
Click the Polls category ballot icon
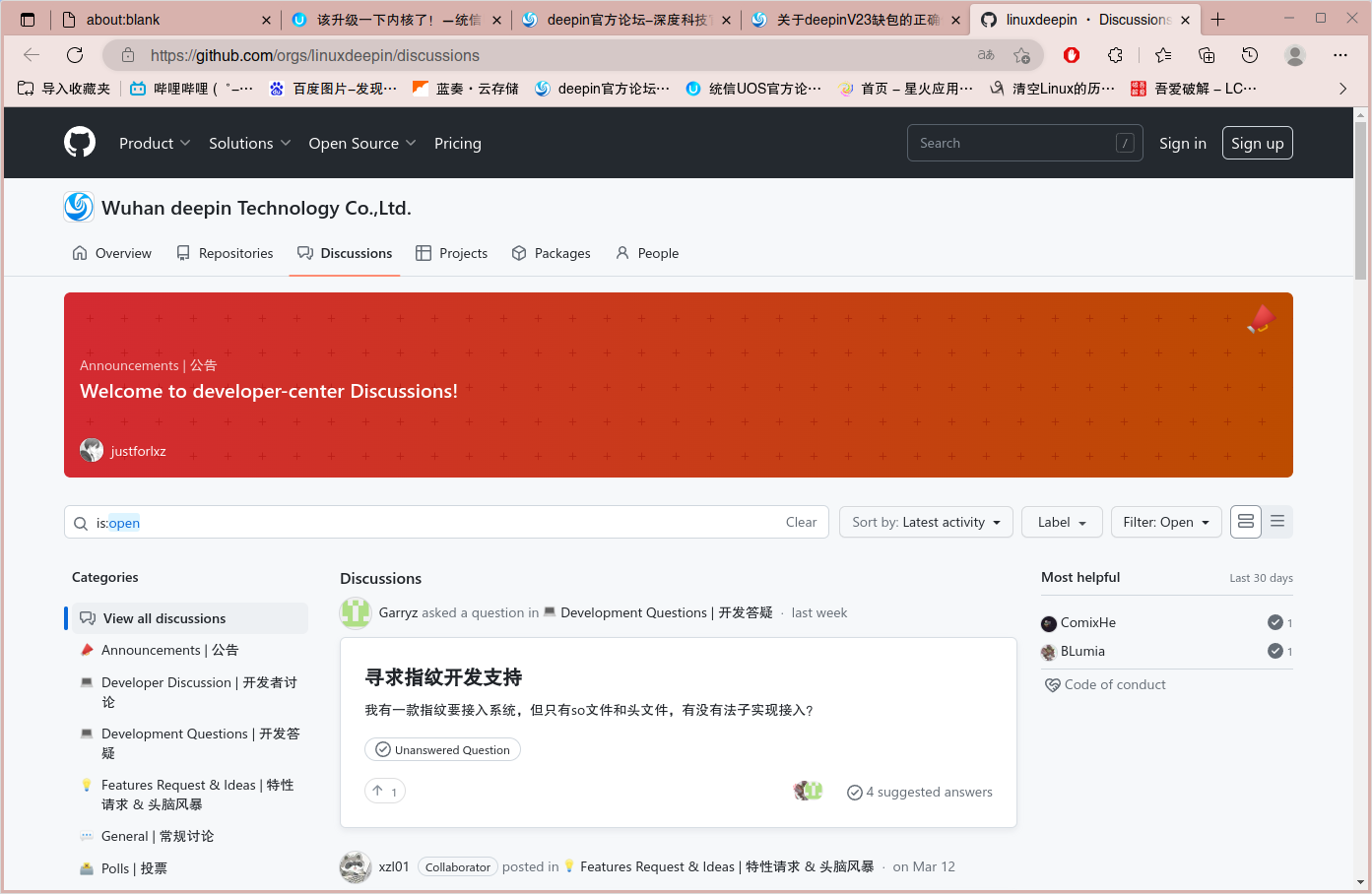point(87,867)
